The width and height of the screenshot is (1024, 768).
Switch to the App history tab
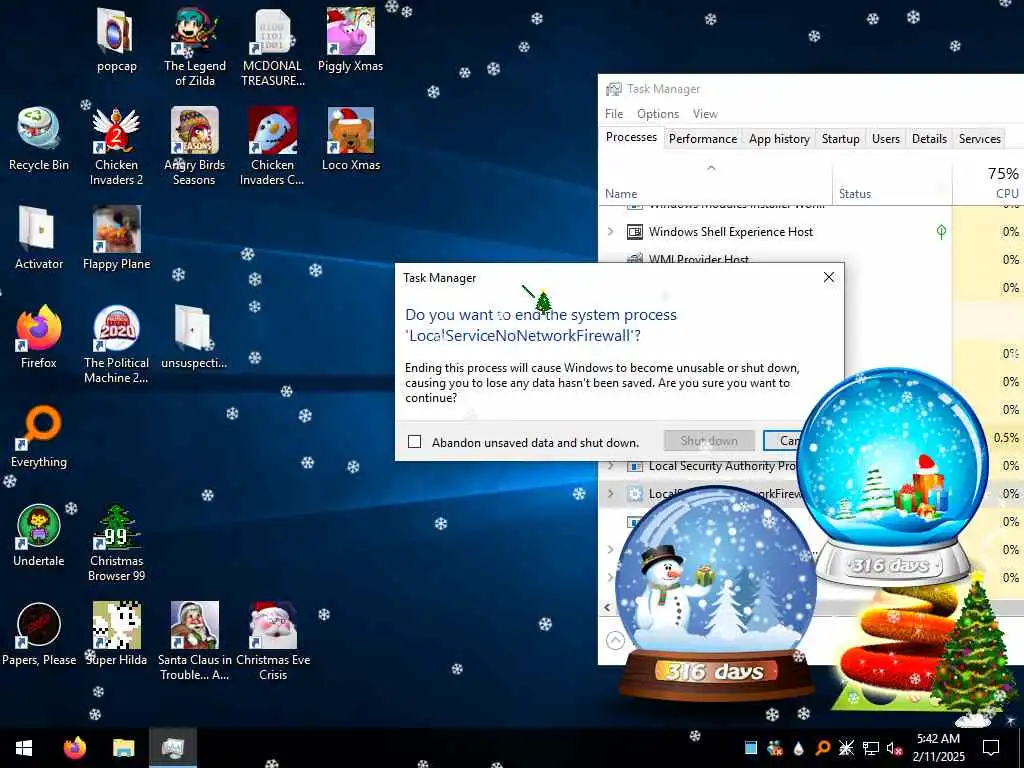click(x=779, y=138)
